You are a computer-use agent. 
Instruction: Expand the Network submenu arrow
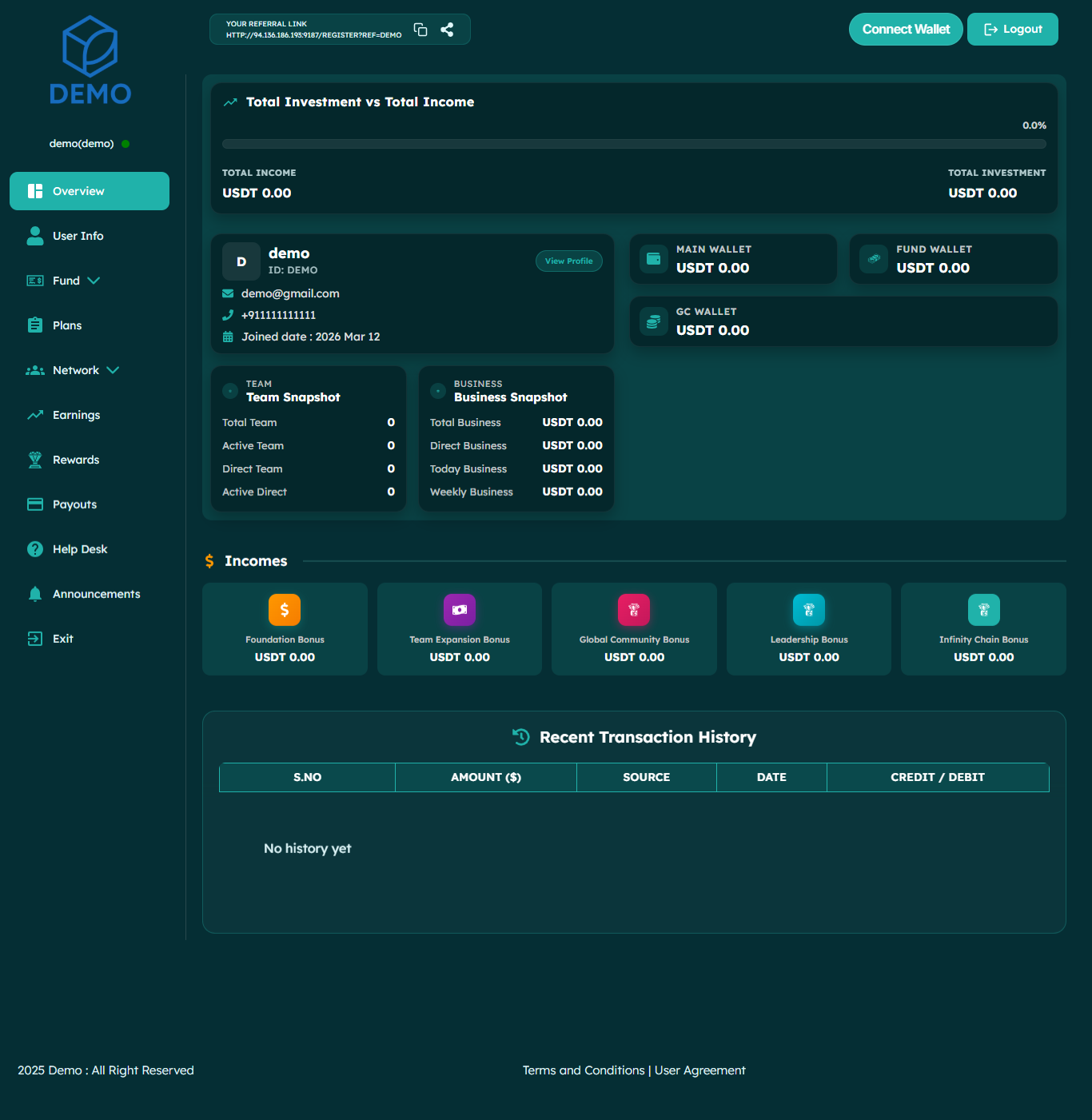113,370
